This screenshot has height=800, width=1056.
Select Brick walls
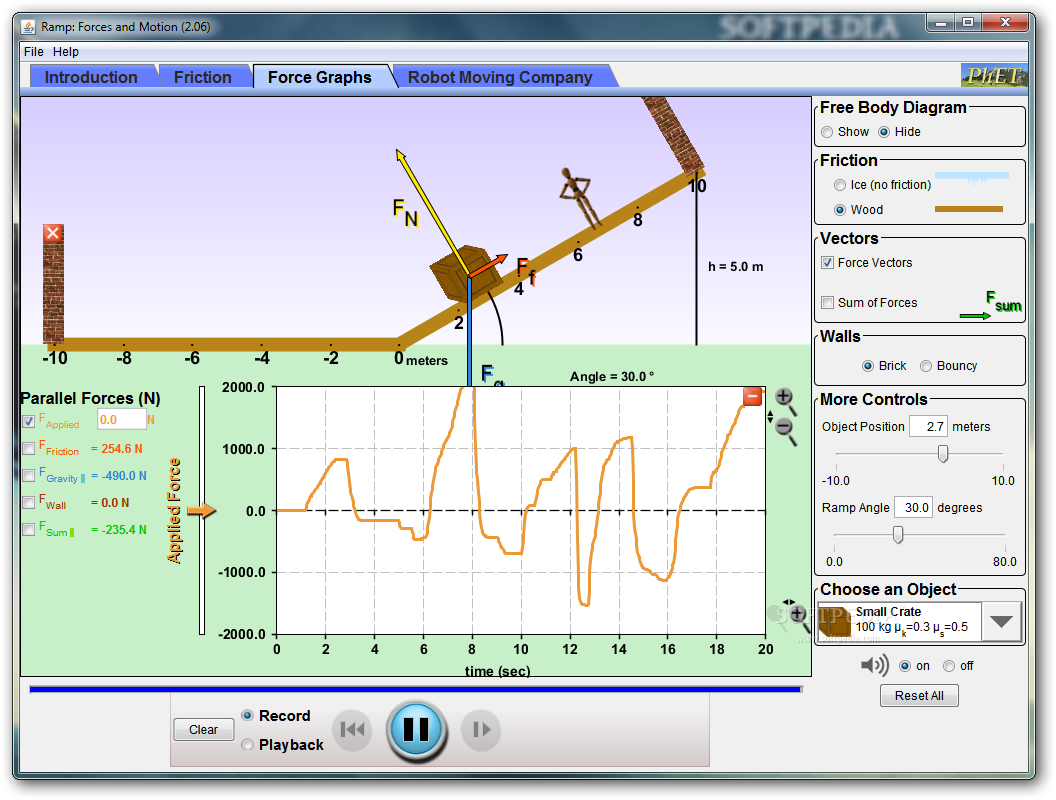[x=868, y=366]
